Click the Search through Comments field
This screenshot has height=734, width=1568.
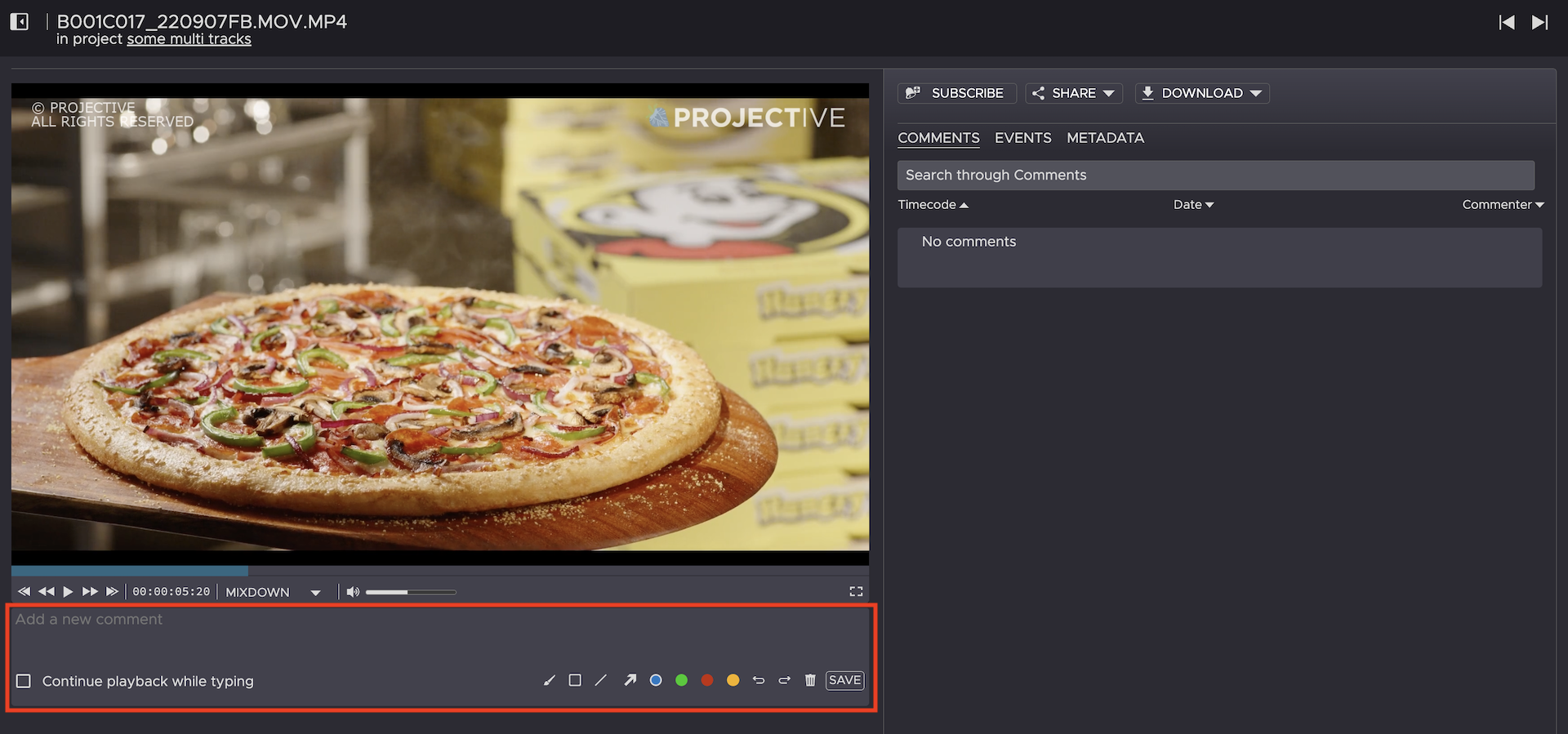coord(1215,175)
